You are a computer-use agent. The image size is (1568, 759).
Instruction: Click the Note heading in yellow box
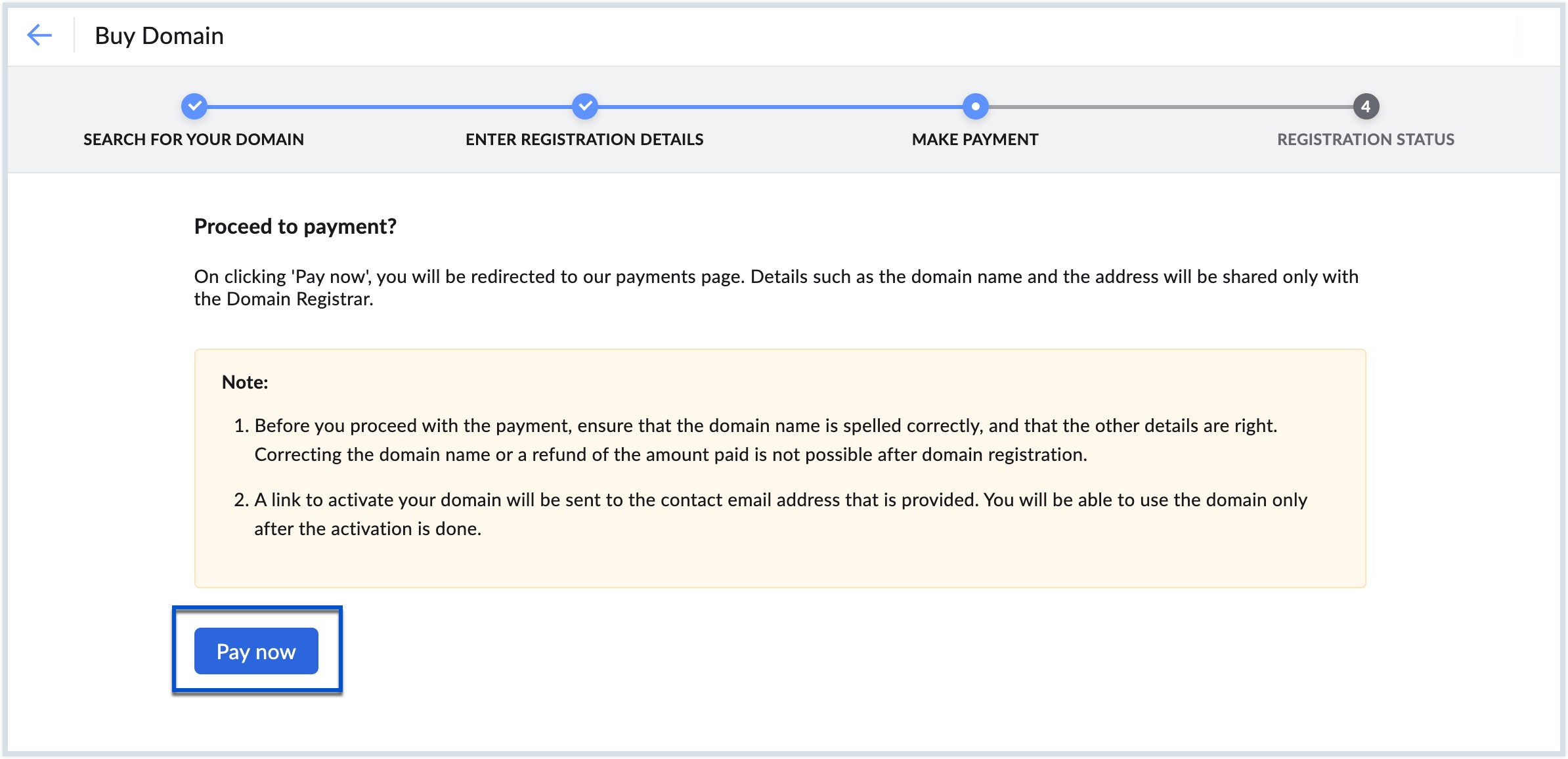245,382
